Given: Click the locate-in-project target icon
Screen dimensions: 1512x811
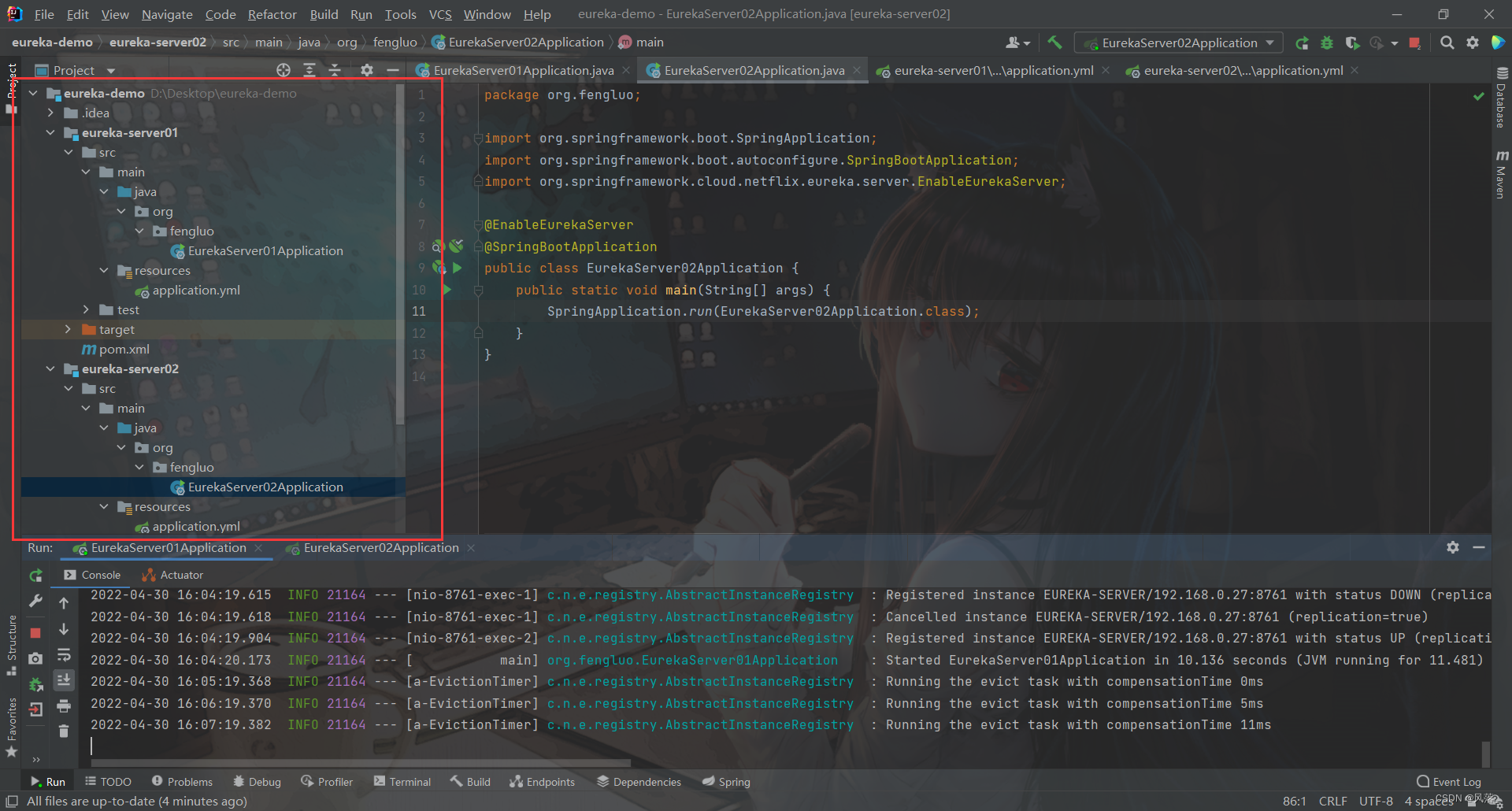Looking at the screenshot, I should point(283,70).
